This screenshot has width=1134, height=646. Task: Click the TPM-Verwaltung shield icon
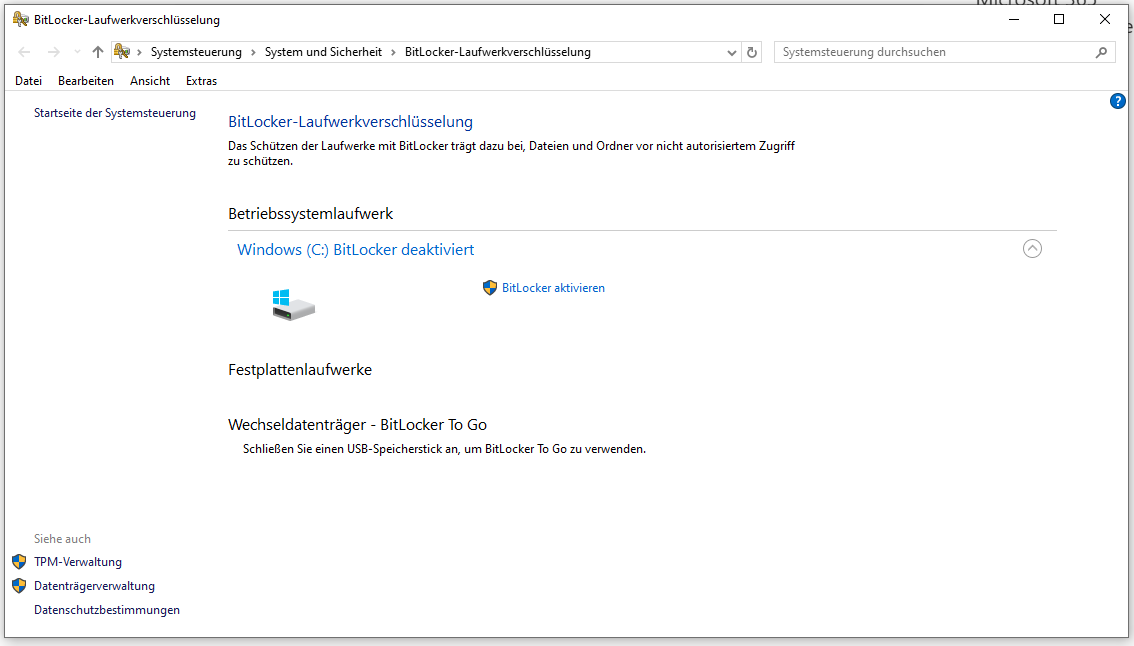tap(20, 561)
